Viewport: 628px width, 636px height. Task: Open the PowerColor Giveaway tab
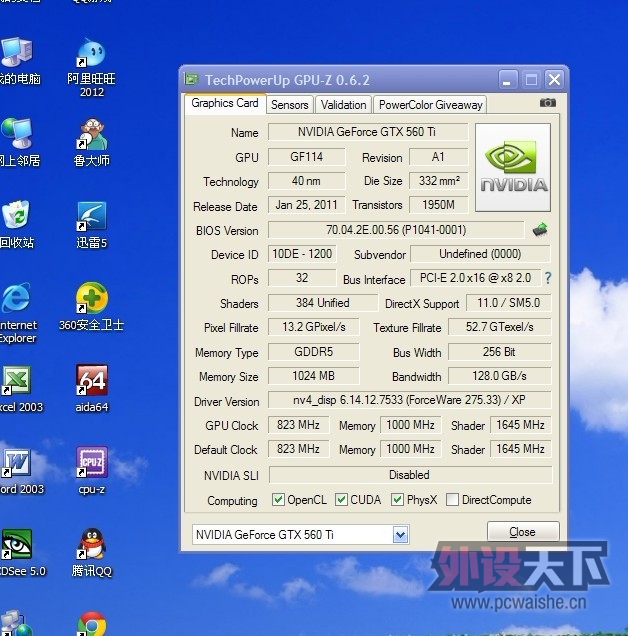(x=430, y=105)
